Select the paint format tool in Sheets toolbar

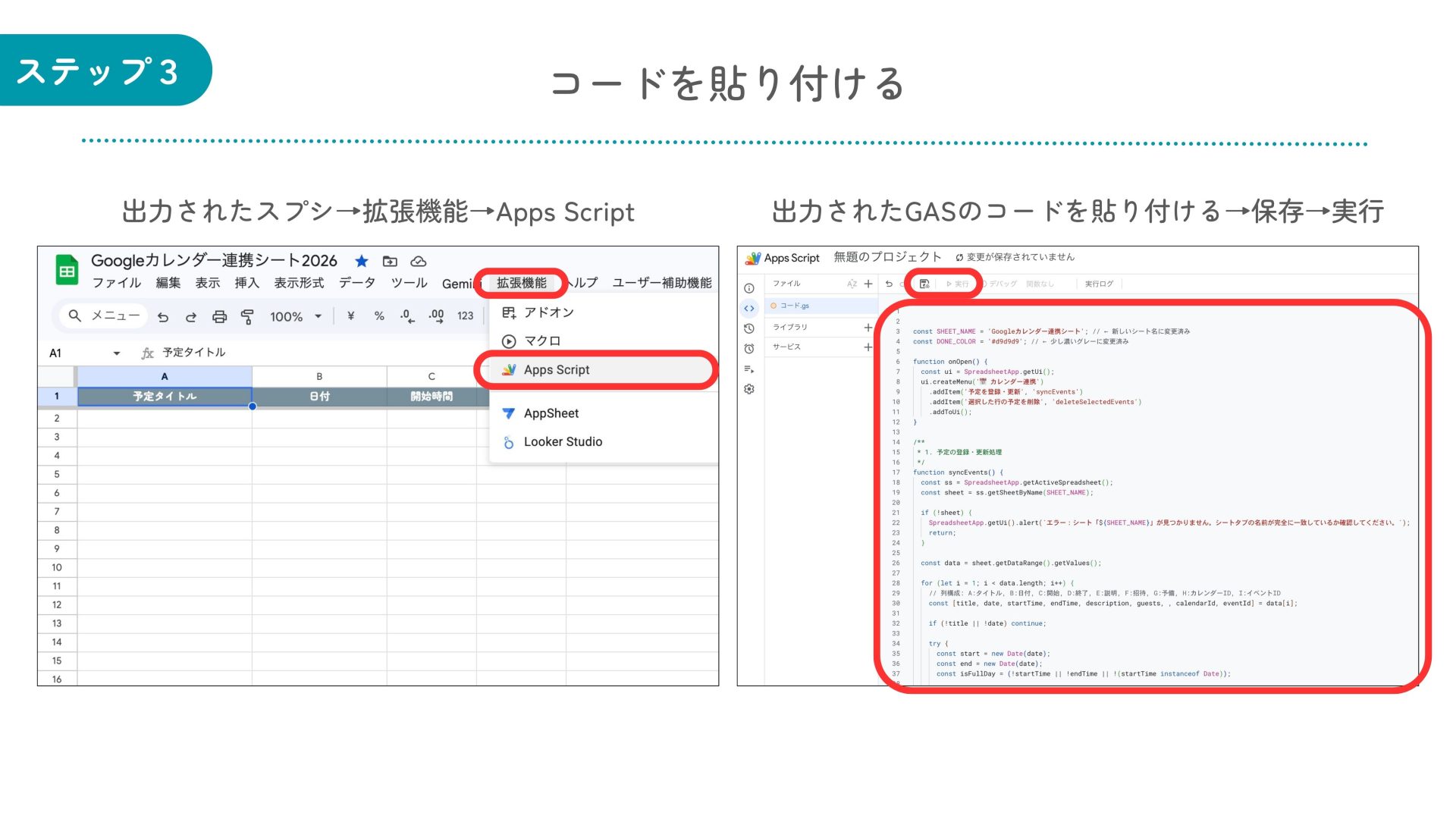tap(246, 317)
